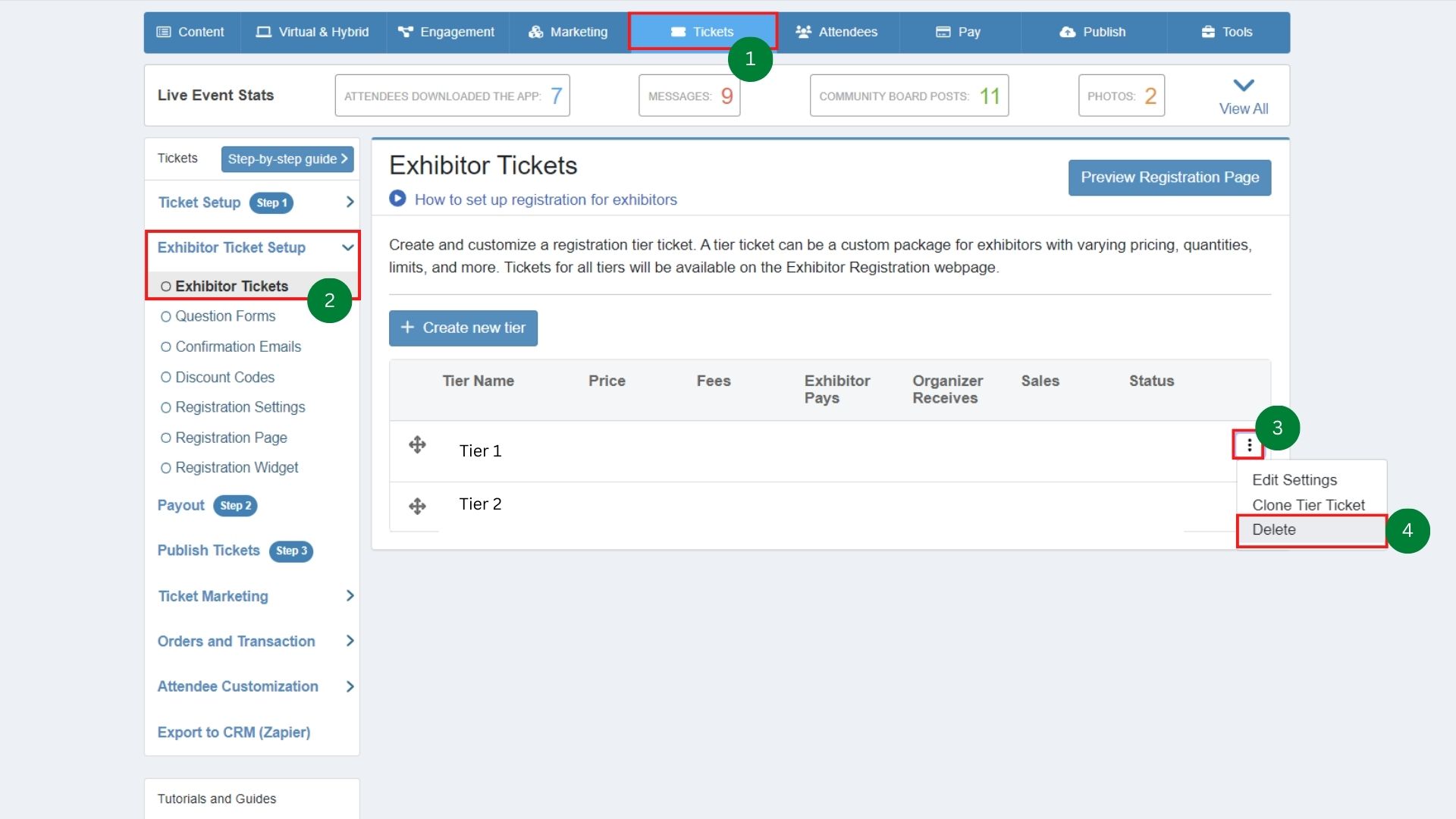1456x819 pixels.
Task: Open the Preview Registration Page
Action: [1169, 177]
